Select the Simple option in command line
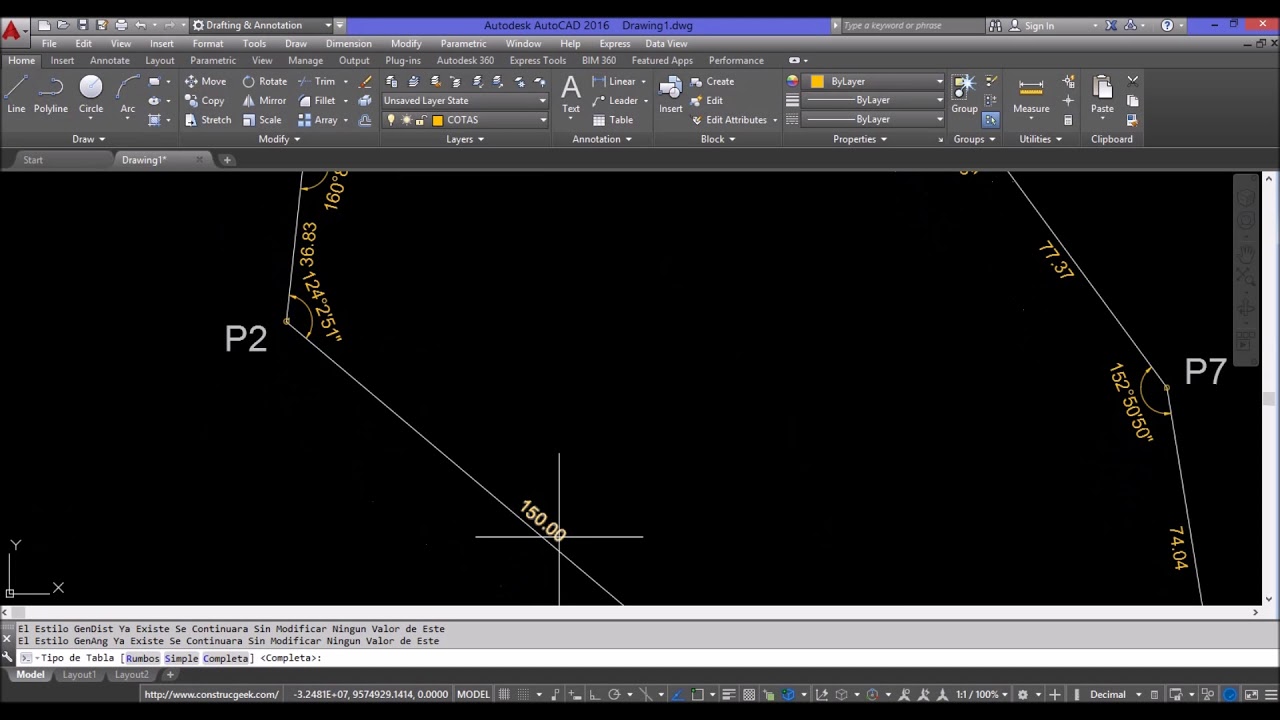This screenshot has width=1280, height=720. pyautogui.click(x=181, y=658)
